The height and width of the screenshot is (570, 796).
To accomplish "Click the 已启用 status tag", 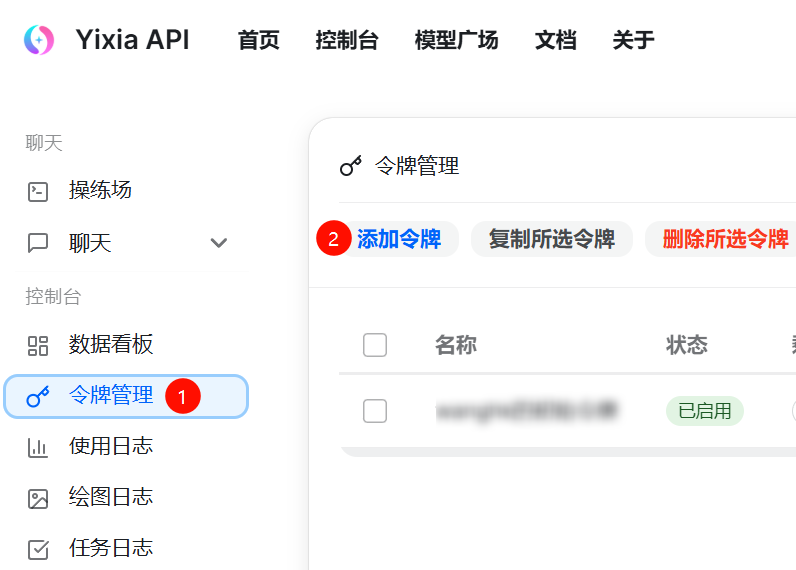I will pos(704,410).
